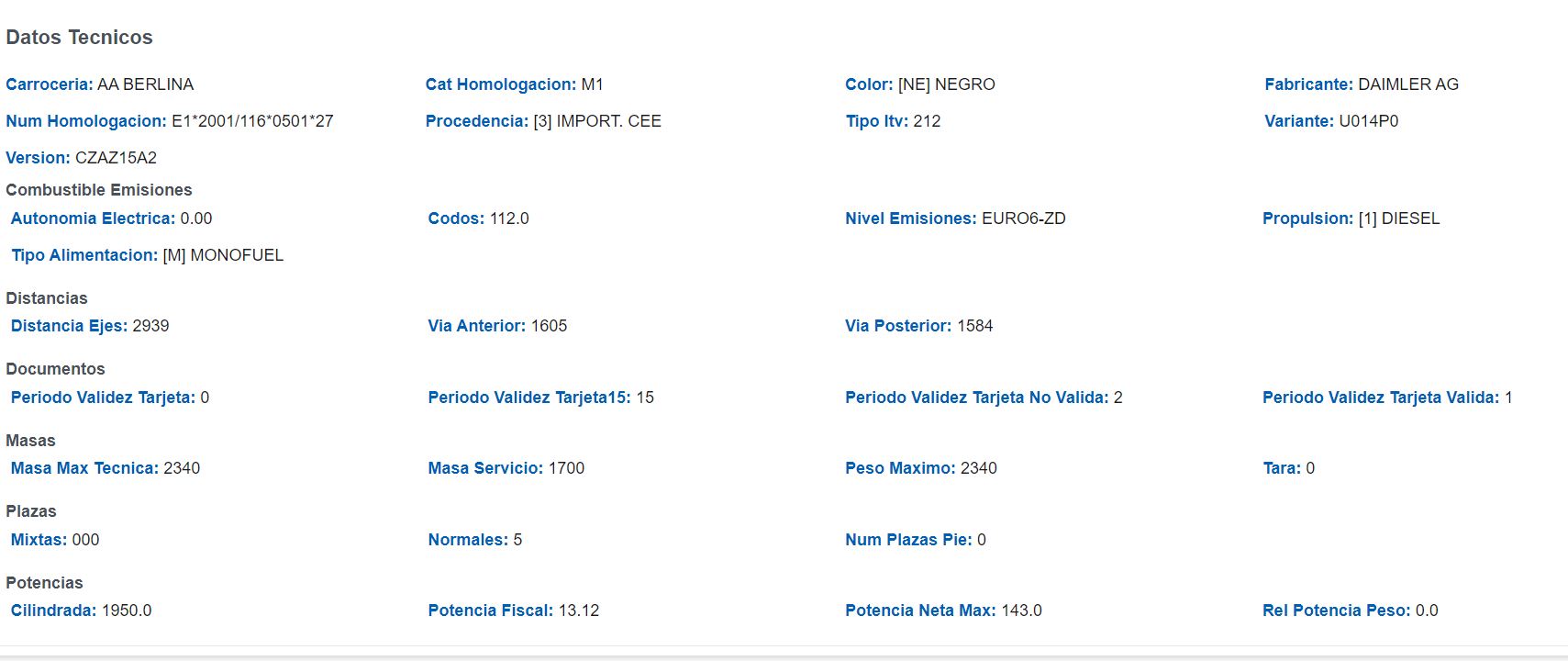Click the Datos Tecnicos heading
Viewport: 1568px width, 661px height.
point(79,38)
